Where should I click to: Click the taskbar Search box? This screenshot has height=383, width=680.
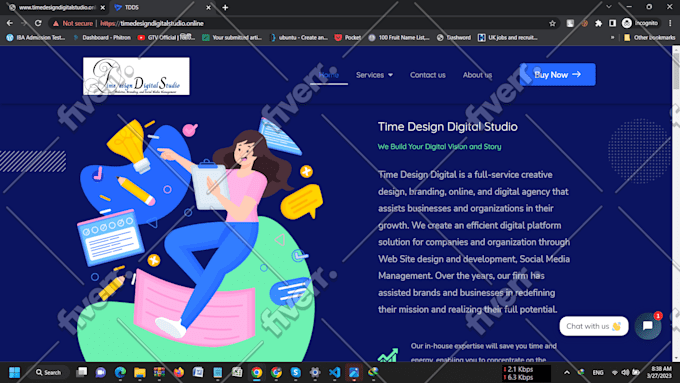(x=48, y=373)
